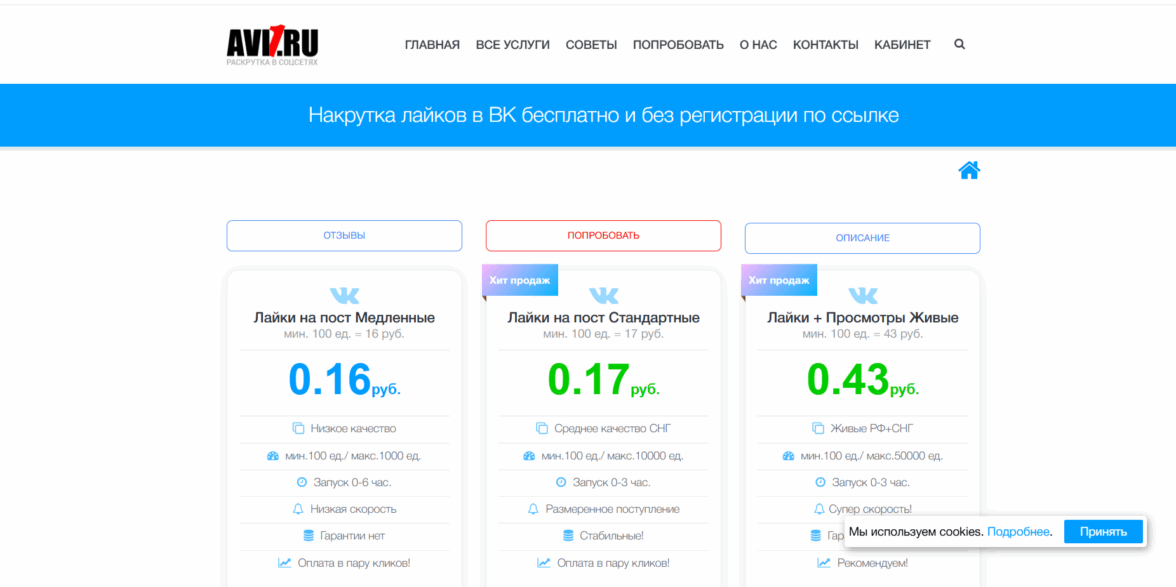Click Супер скорость! text

[x=872, y=509]
